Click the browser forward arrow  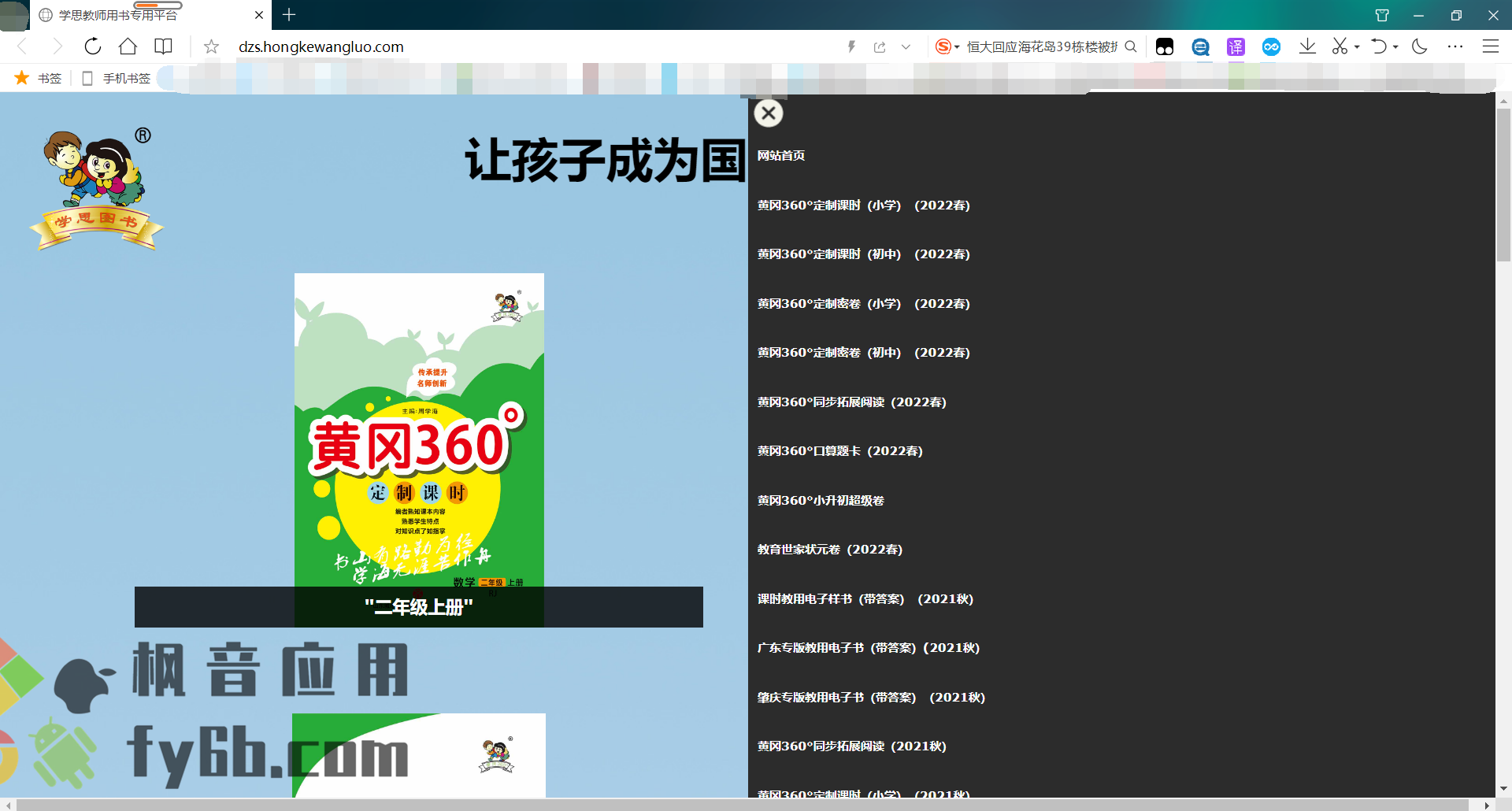(x=57, y=46)
